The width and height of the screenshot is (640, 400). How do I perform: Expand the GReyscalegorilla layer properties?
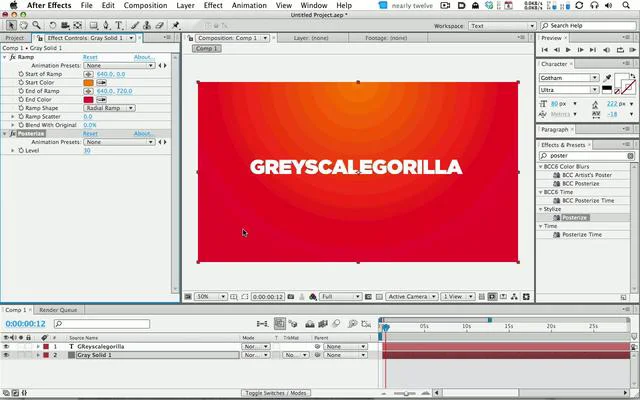[x=38, y=347]
